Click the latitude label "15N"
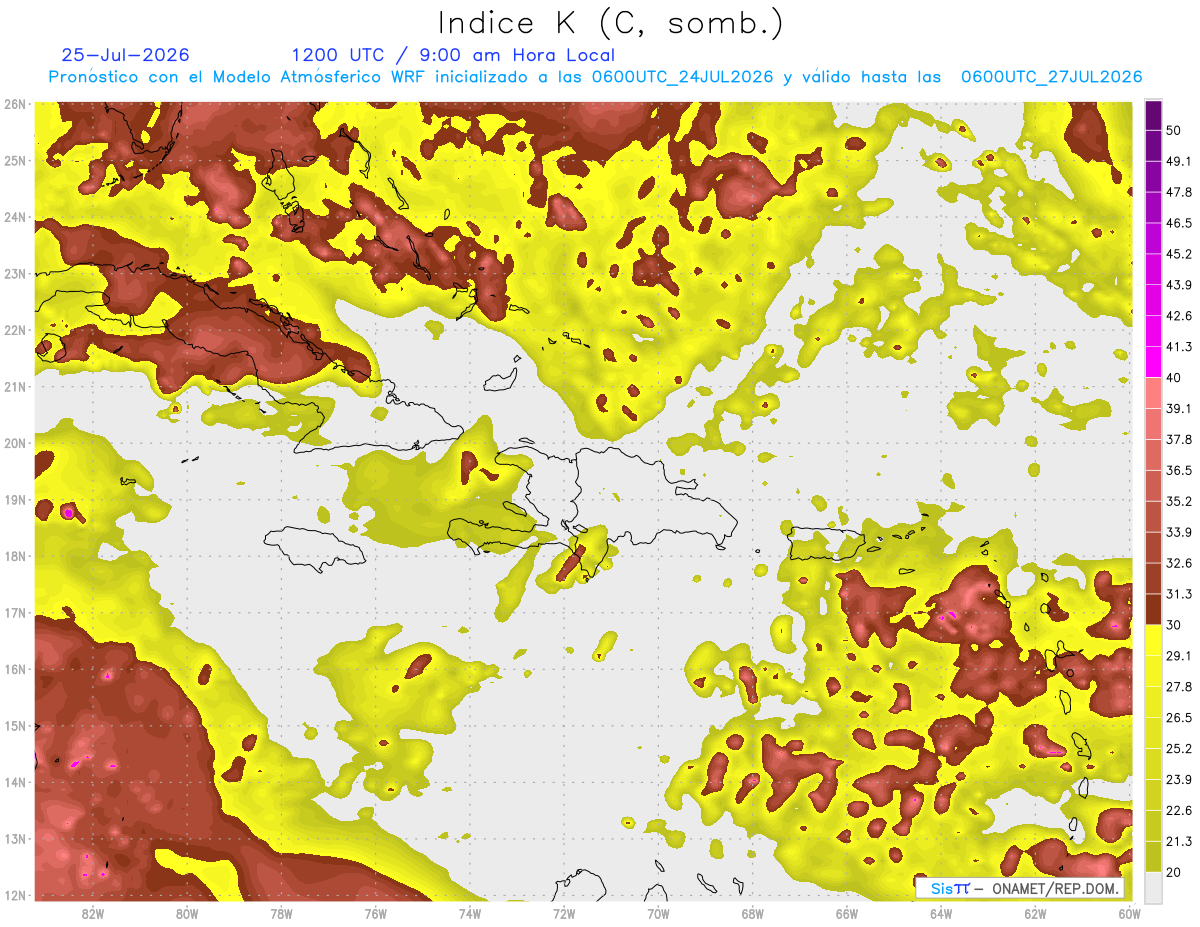This screenshot has width=1200, height=927. click(x=15, y=726)
